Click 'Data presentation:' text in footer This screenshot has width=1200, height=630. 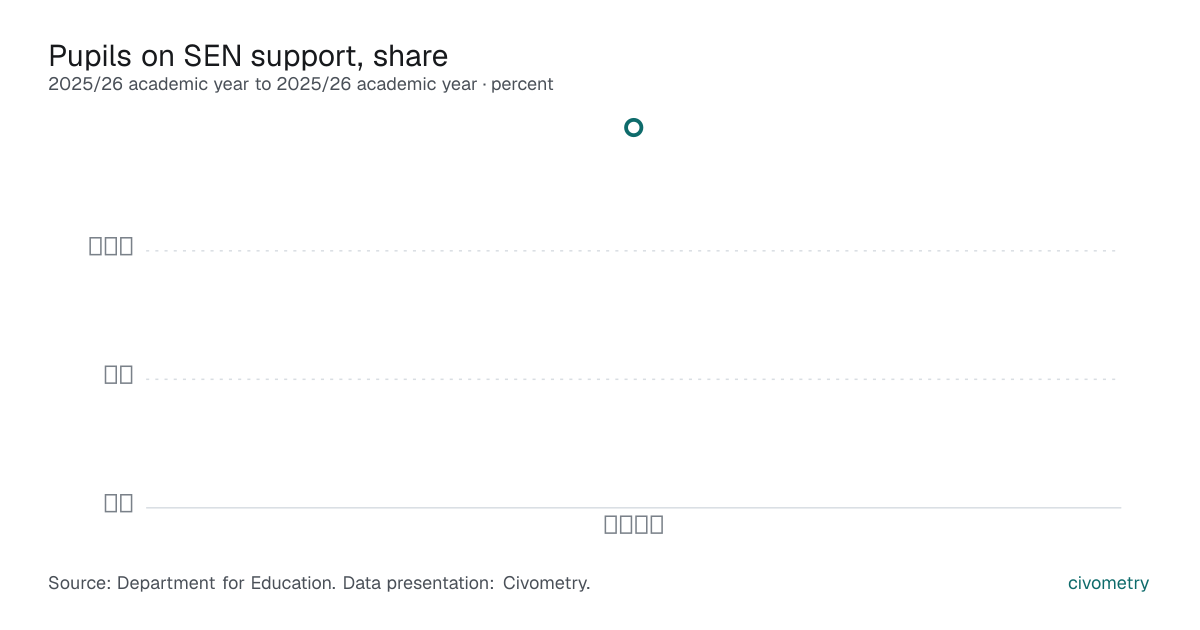tap(418, 583)
